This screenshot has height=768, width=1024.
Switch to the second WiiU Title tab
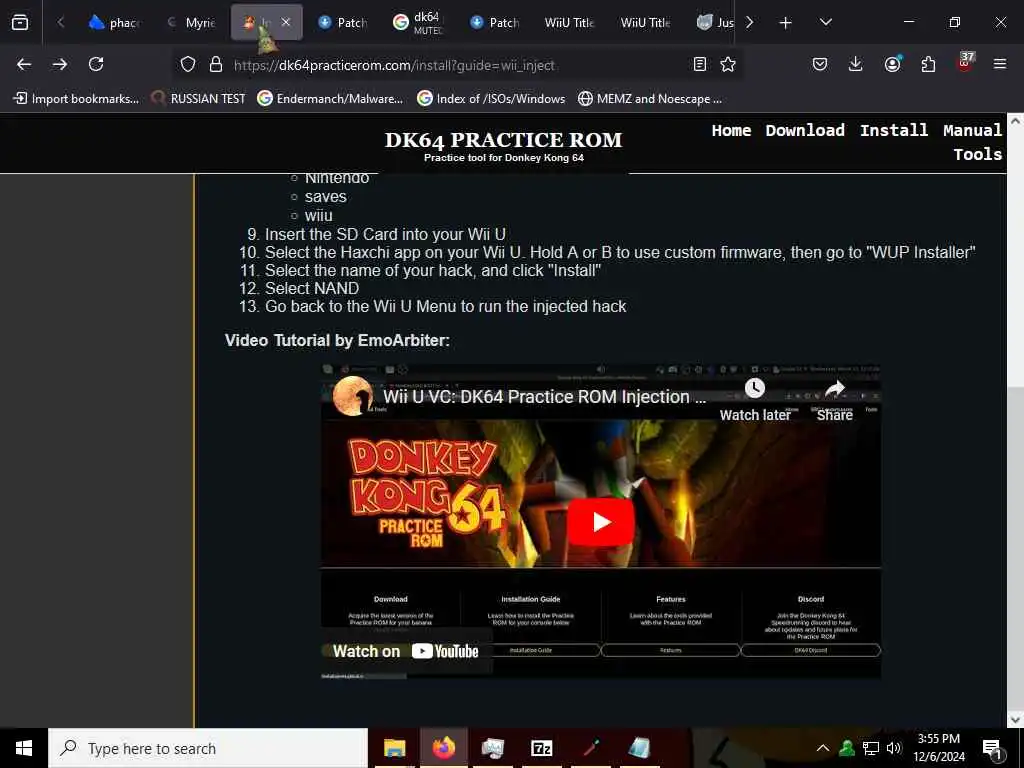(x=646, y=23)
